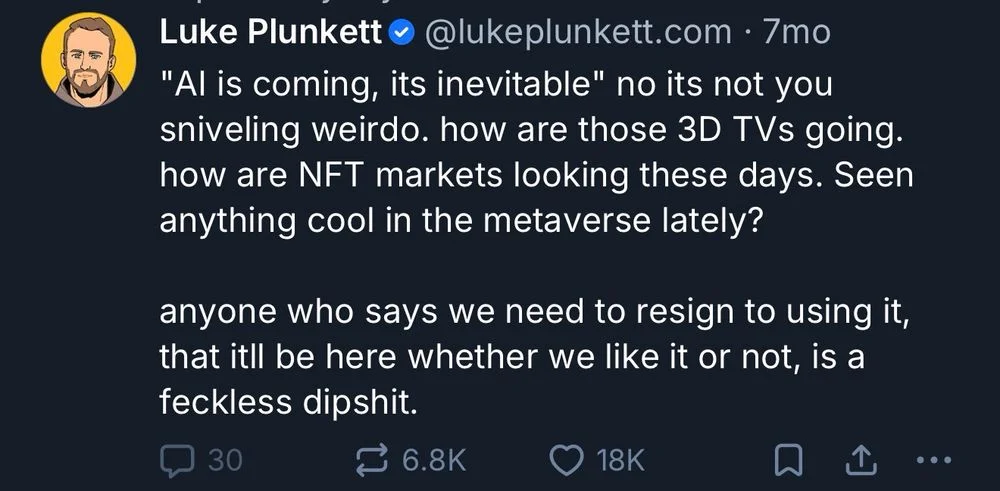Screen dimensions: 1000x491
Task: Click the blue verified checkmark badge
Action: [x=401, y=33]
